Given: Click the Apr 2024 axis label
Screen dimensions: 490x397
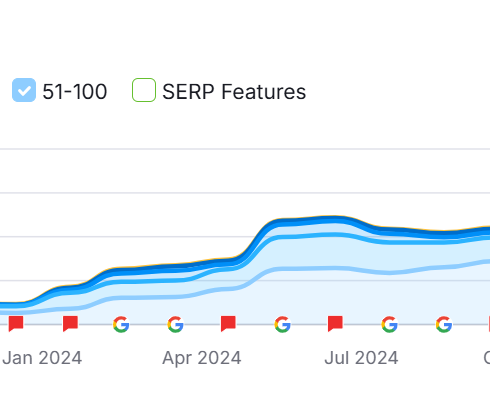Looking at the screenshot, I should tap(202, 358).
